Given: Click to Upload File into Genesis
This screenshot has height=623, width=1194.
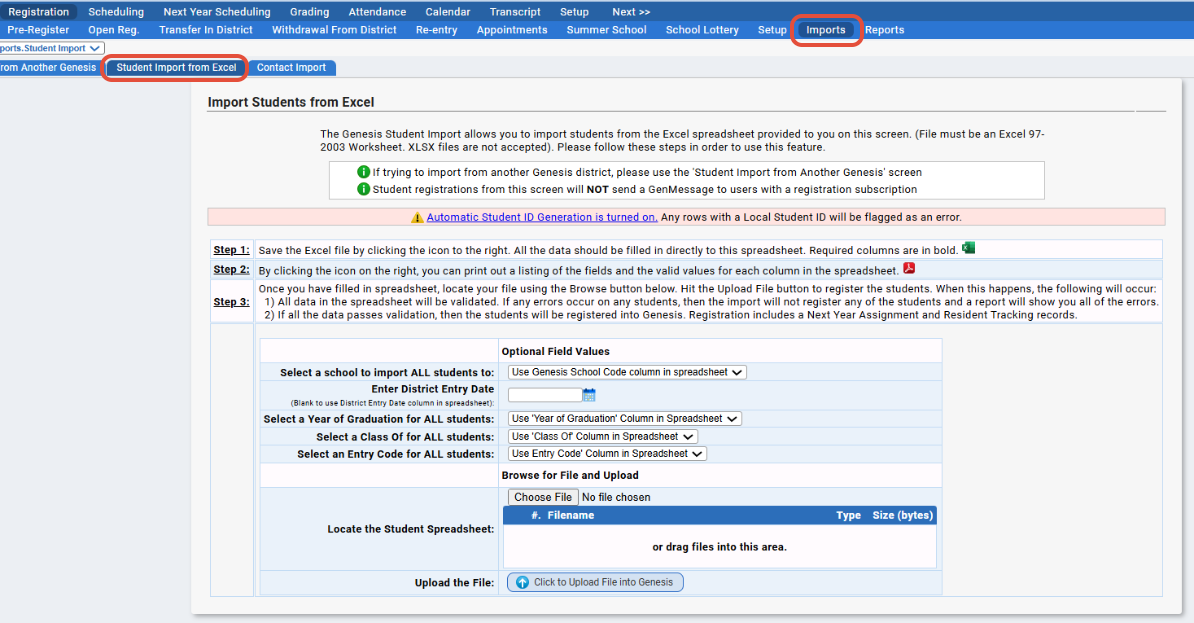Looking at the screenshot, I should [x=595, y=582].
